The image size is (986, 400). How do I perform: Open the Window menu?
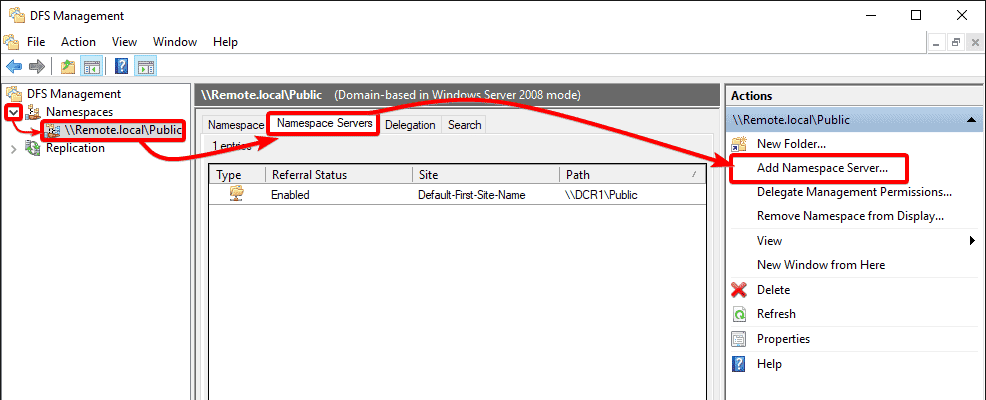tap(175, 42)
